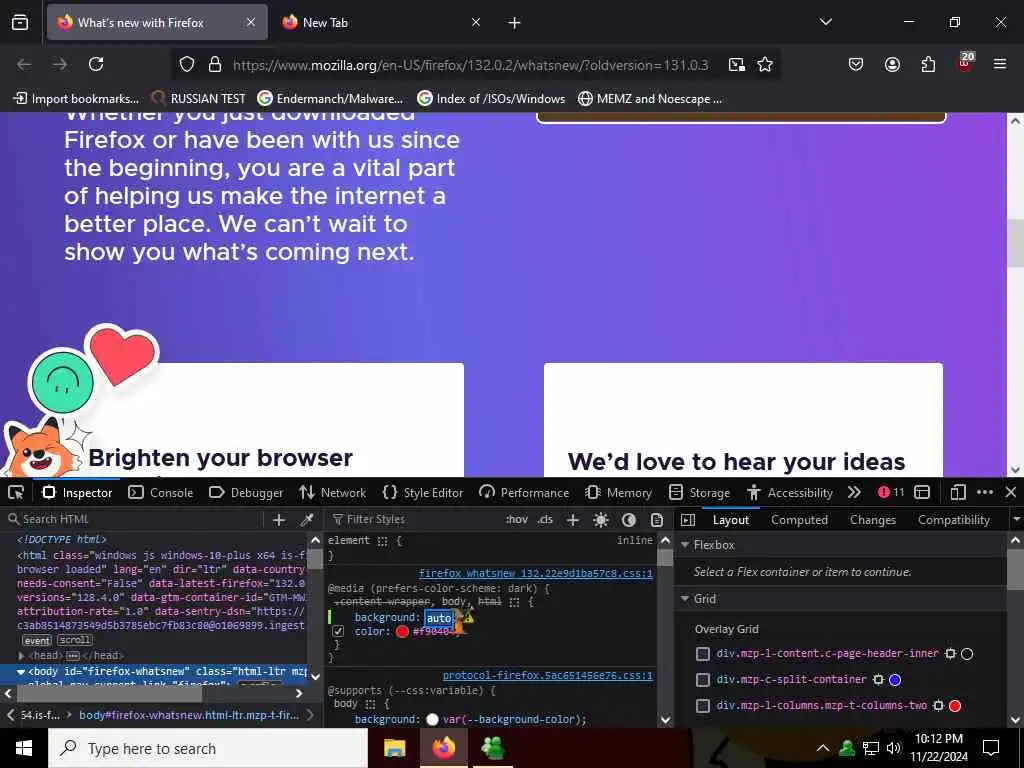Open the Extensions panel
Viewport: 1024px width, 768px height.
pos(928,64)
